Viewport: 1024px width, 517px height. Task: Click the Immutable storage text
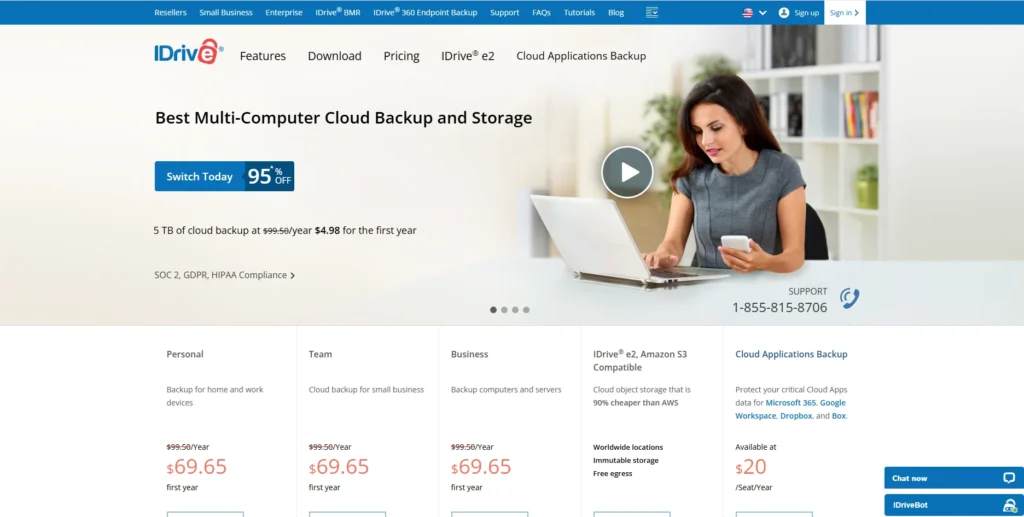(x=626, y=460)
